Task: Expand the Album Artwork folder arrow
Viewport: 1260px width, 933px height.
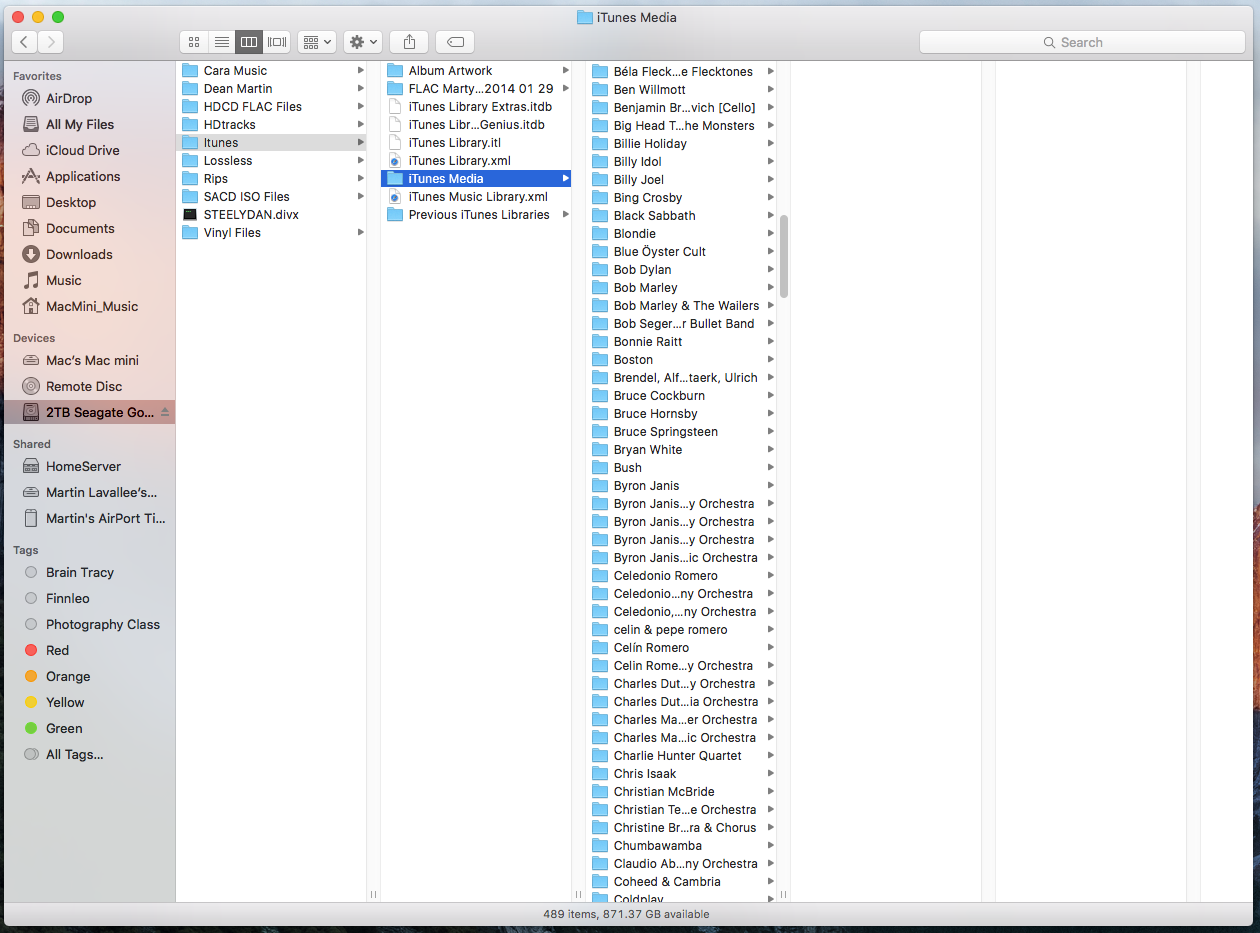Action: [x=565, y=71]
